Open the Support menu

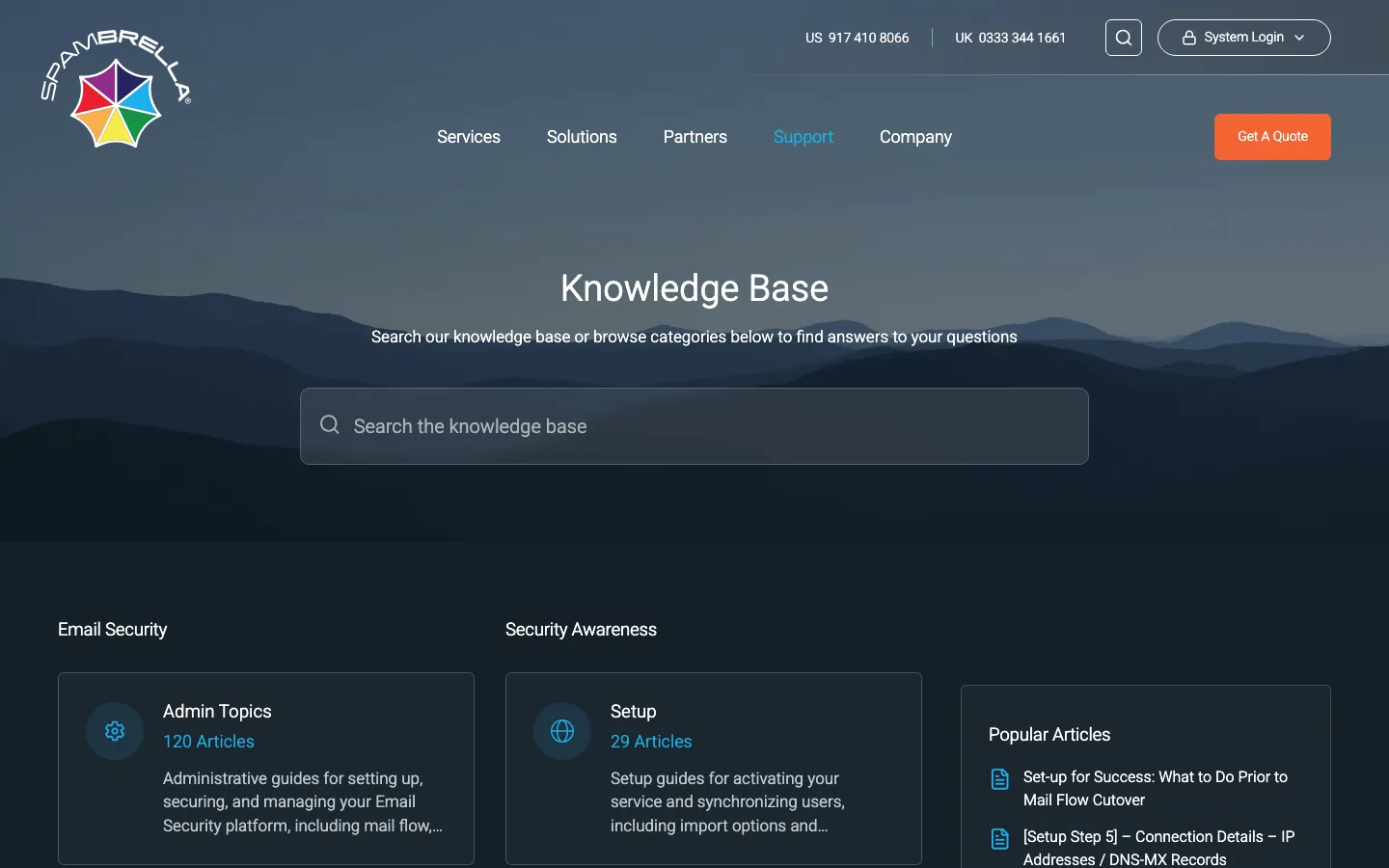803,137
